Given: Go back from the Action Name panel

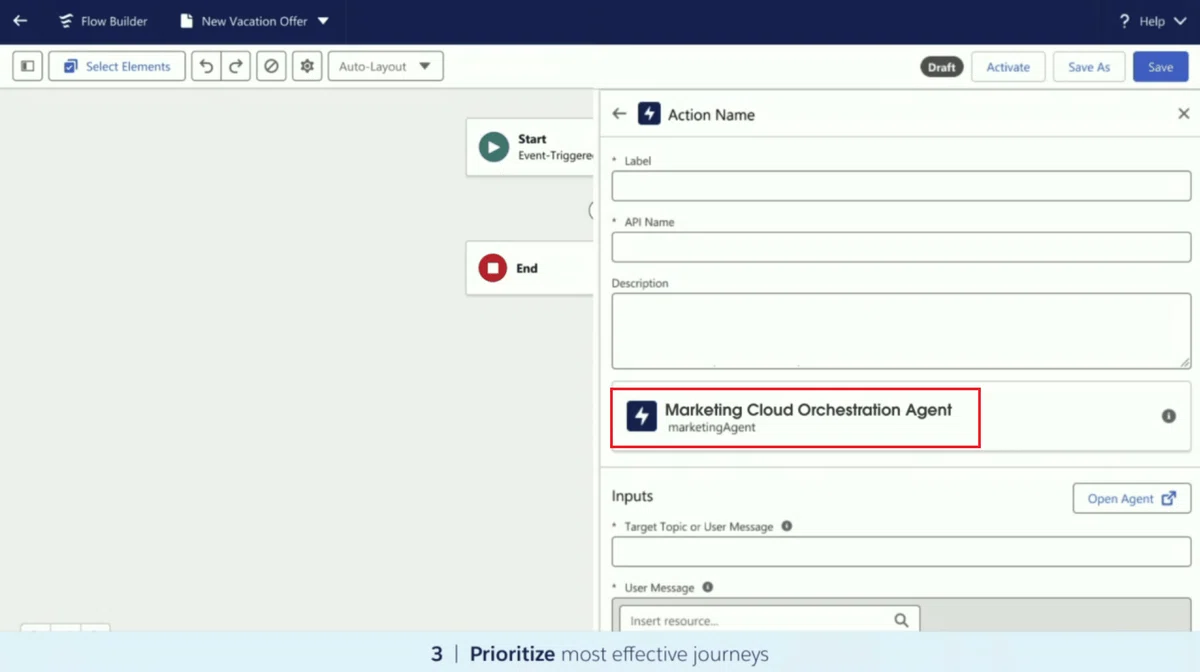Looking at the screenshot, I should coord(619,114).
